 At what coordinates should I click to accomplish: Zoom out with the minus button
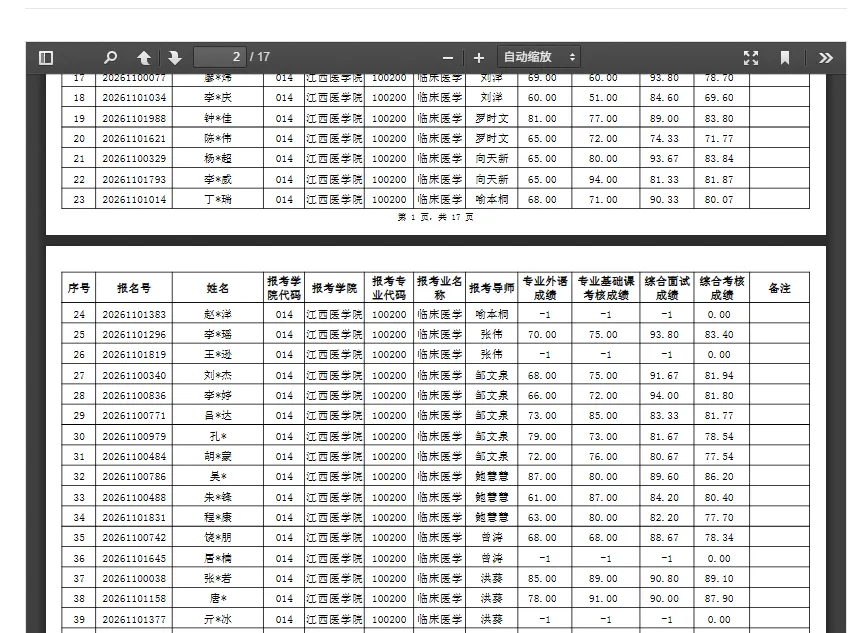(448, 58)
